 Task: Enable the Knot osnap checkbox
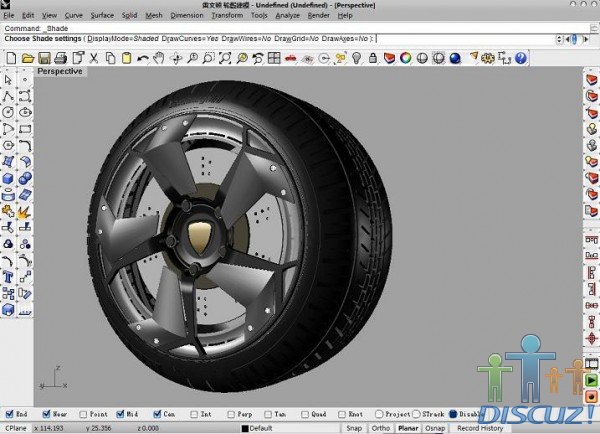click(342, 414)
